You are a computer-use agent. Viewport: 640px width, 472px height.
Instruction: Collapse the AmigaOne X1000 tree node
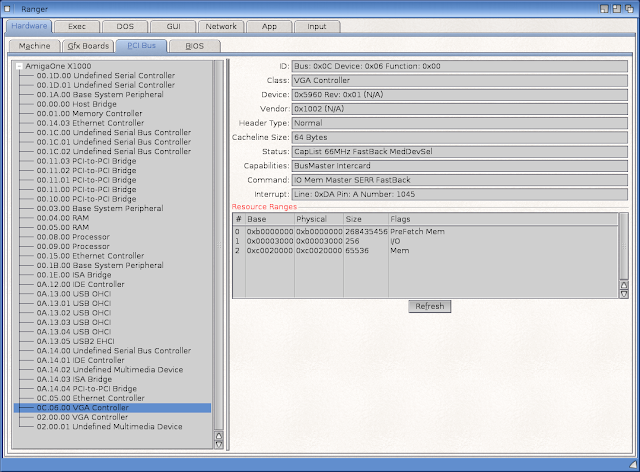19,66
